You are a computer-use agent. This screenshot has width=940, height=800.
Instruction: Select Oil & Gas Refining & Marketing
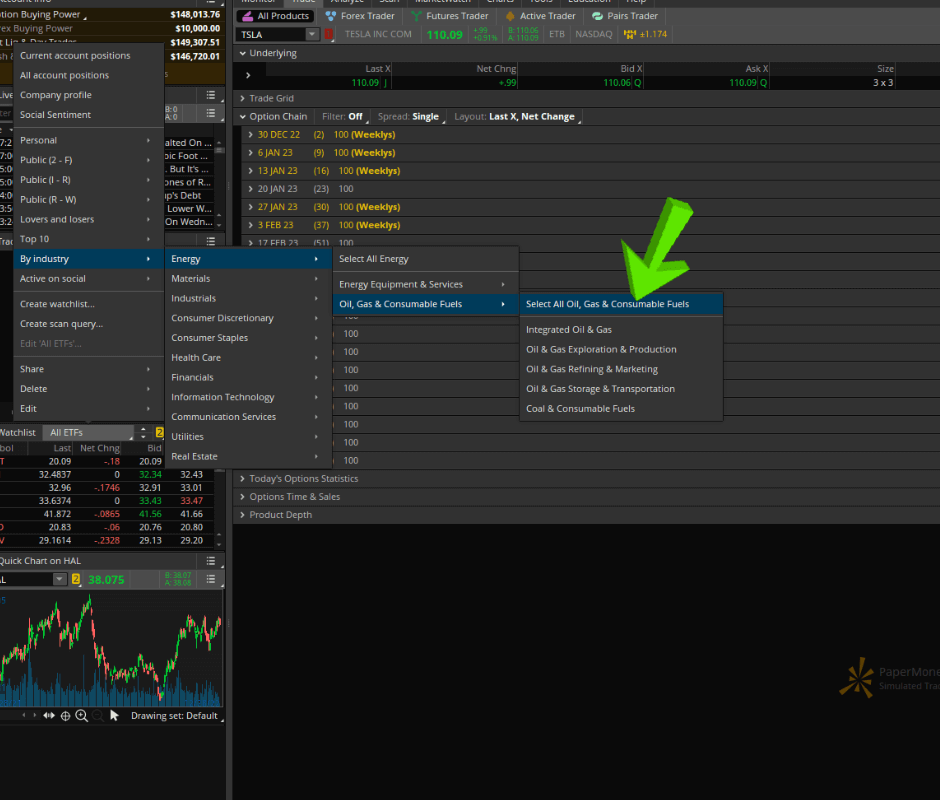point(621,369)
